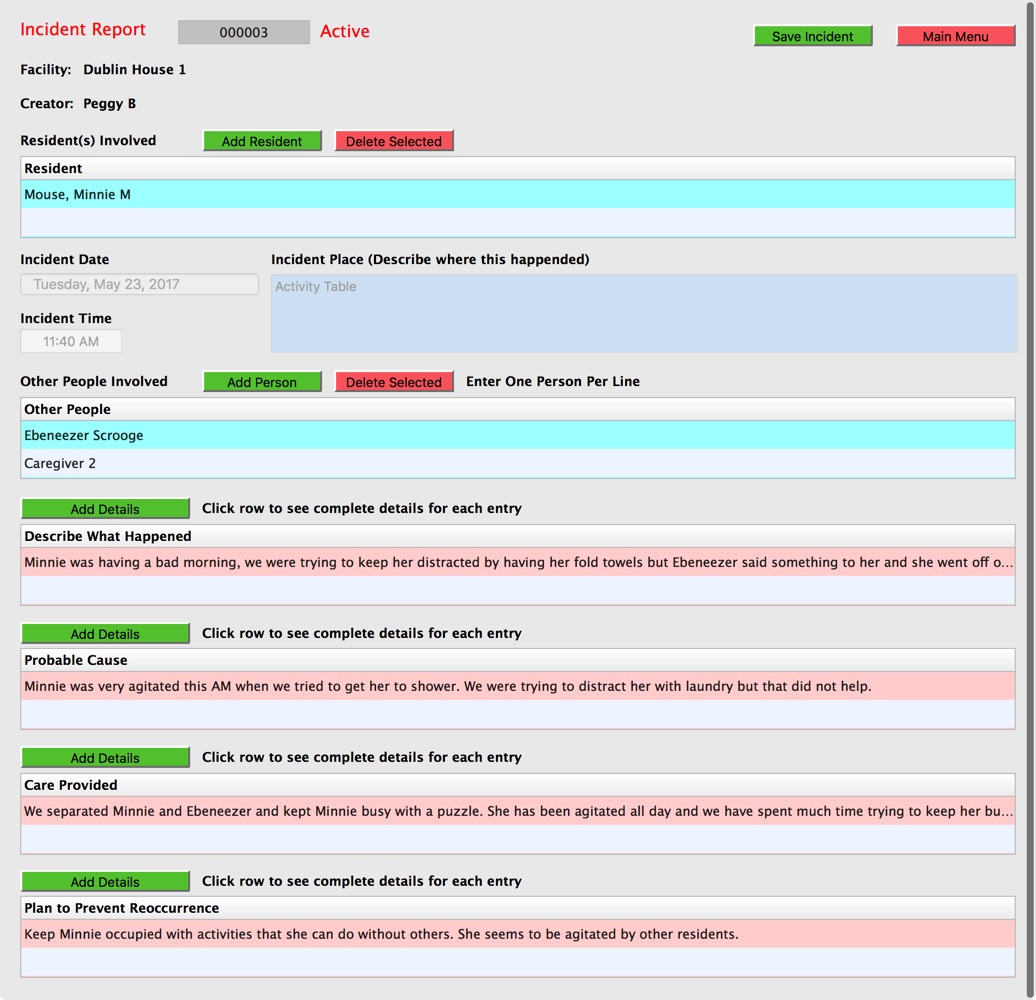Click the Add Person button
The image size is (1036, 1000).
(262, 382)
